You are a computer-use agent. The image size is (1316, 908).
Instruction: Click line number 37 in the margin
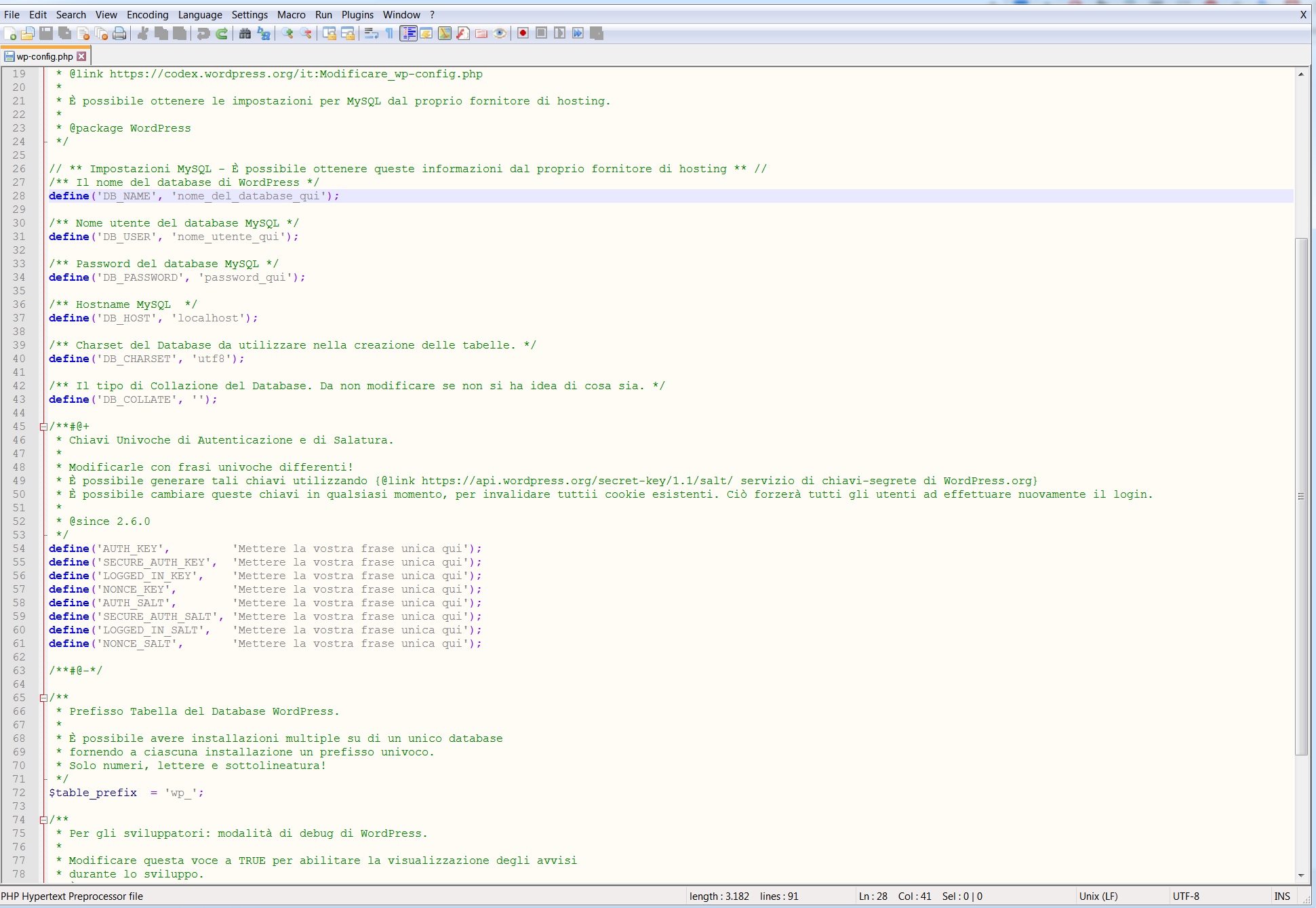coord(19,318)
